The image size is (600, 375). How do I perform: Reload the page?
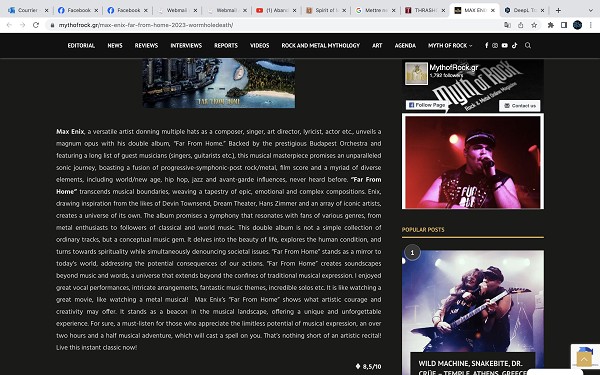coord(36,25)
